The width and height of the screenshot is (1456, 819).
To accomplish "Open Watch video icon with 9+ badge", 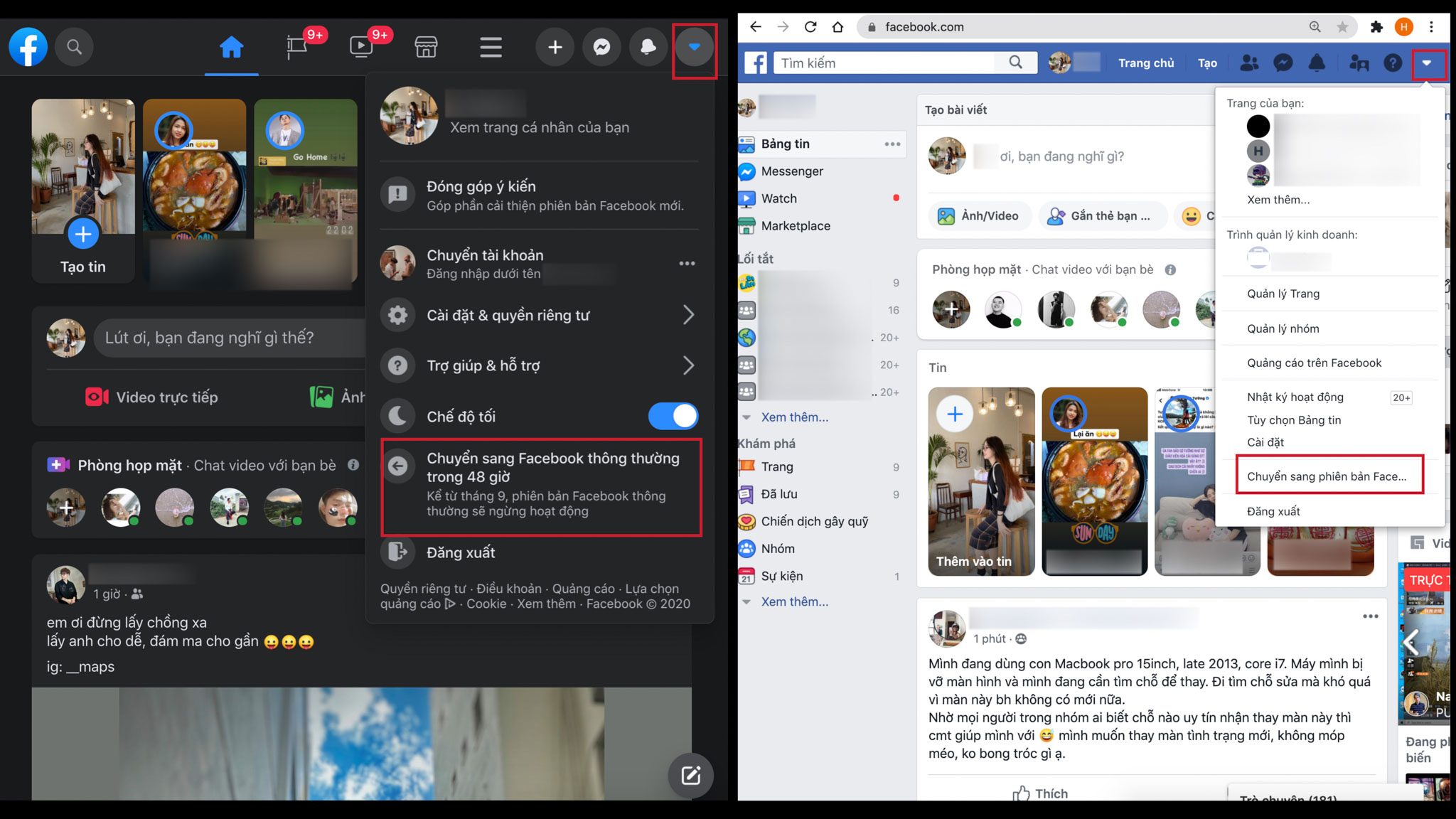I will (361, 47).
